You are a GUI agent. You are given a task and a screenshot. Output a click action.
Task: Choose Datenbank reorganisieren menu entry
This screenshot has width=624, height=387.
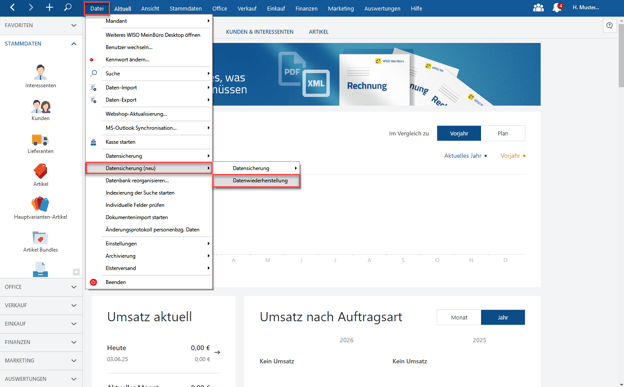149,180
